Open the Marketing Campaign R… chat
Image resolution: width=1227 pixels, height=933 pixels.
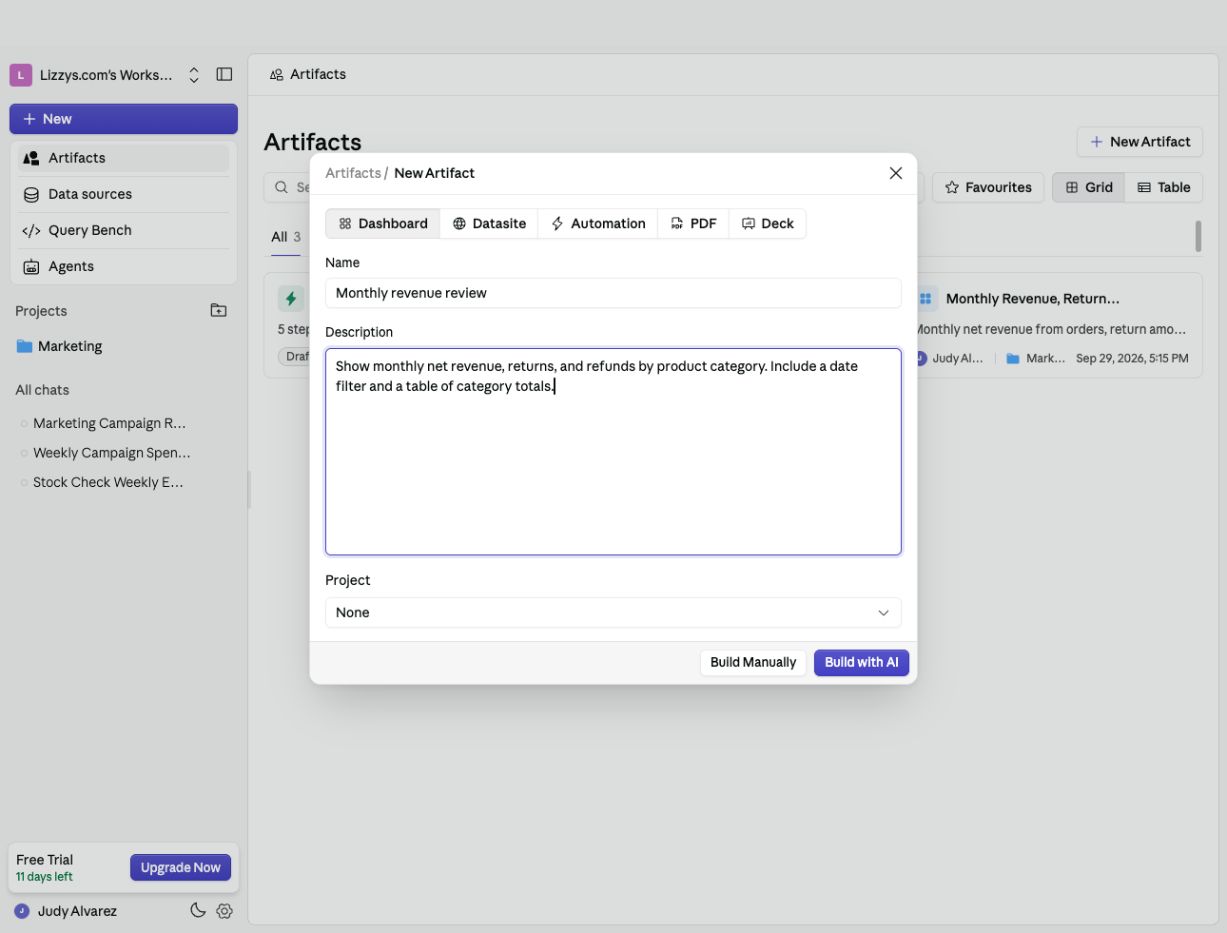(x=109, y=423)
